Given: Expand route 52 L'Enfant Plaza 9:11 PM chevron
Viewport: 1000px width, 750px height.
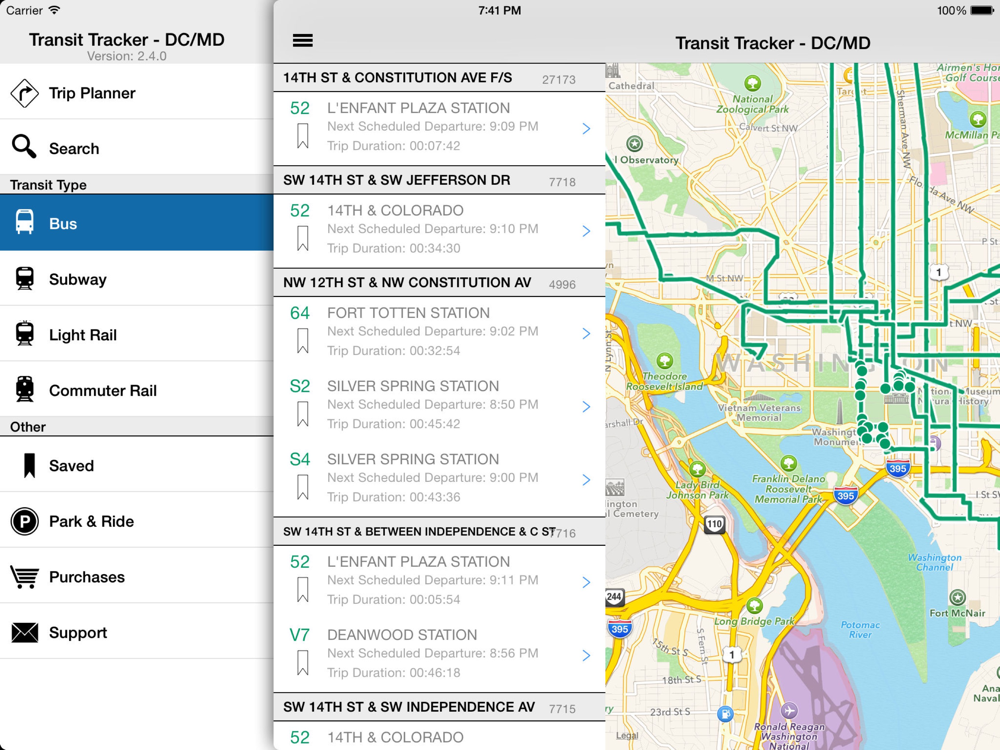Looking at the screenshot, I should pyautogui.click(x=586, y=582).
